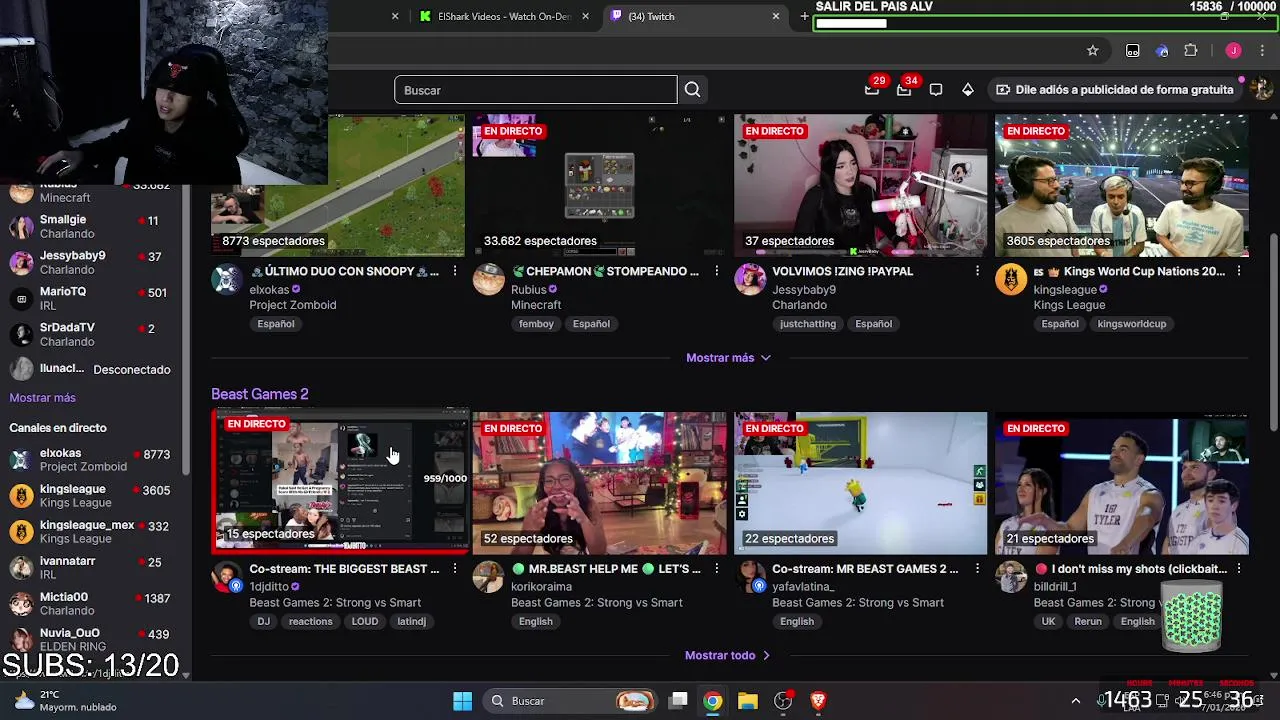Open Smallgie channel in sidebar
This screenshot has width=1280, height=720.
point(92,226)
